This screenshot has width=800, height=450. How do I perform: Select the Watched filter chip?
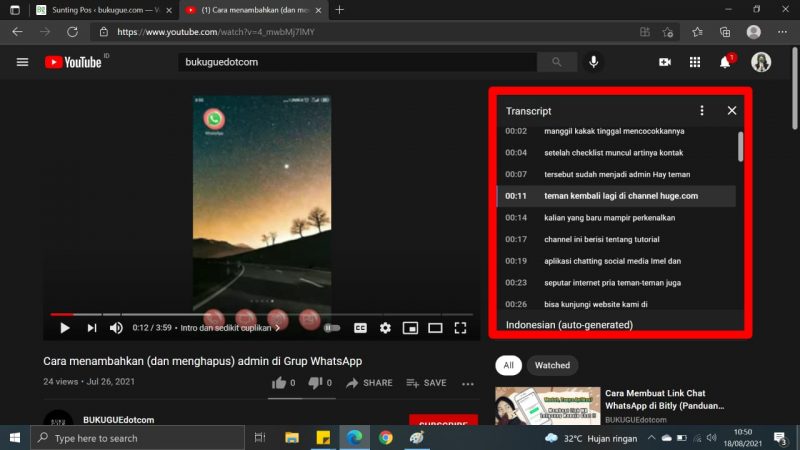tap(552, 365)
